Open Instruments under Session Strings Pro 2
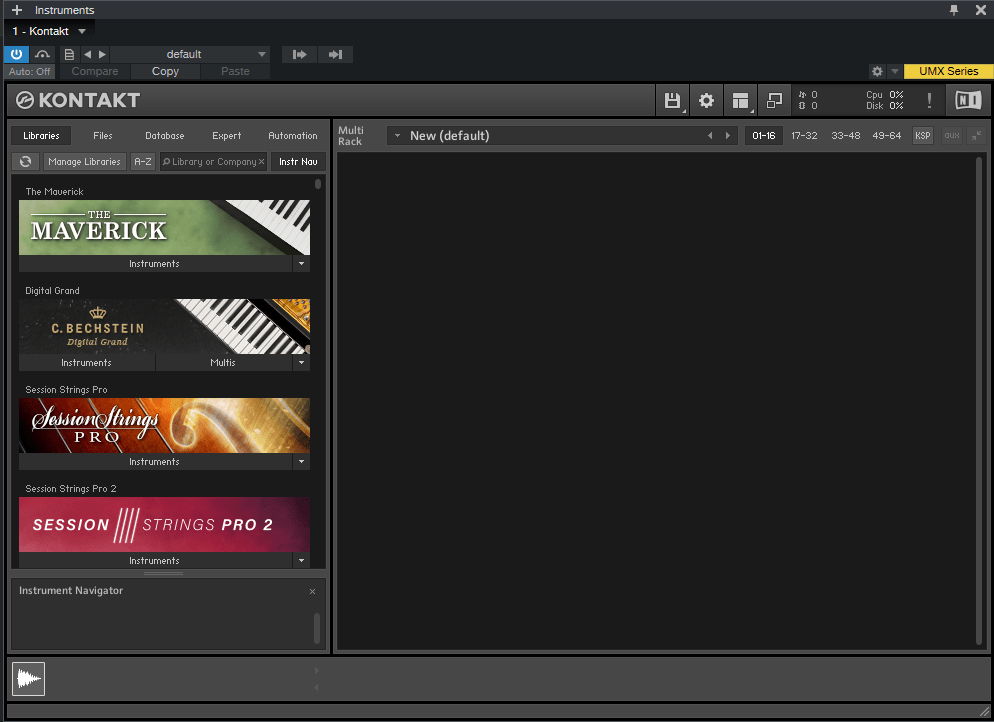 [x=155, y=560]
